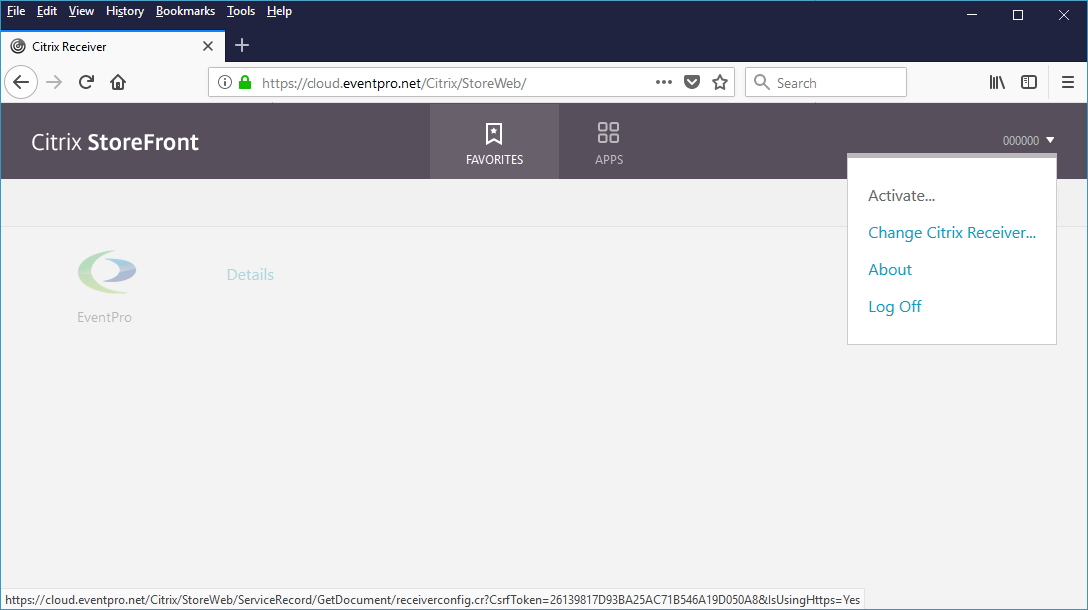Image resolution: width=1088 pixels, height=610 pixels.
Task: Close the Firefox window
Action: coord(1064,15)
